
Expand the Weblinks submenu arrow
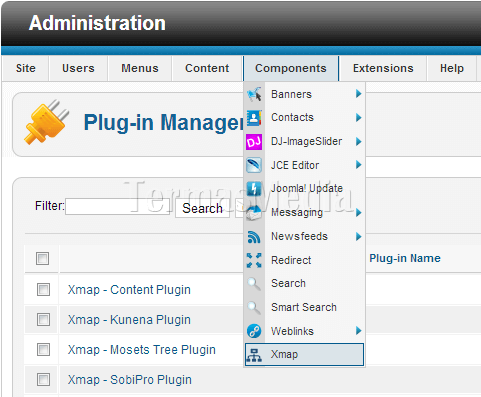click(358, 331)
